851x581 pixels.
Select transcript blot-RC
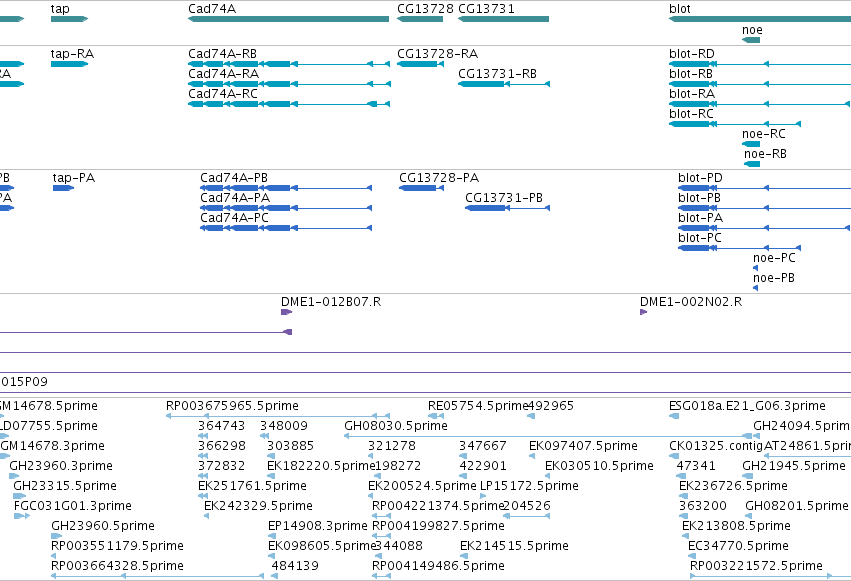pos(691,114)
